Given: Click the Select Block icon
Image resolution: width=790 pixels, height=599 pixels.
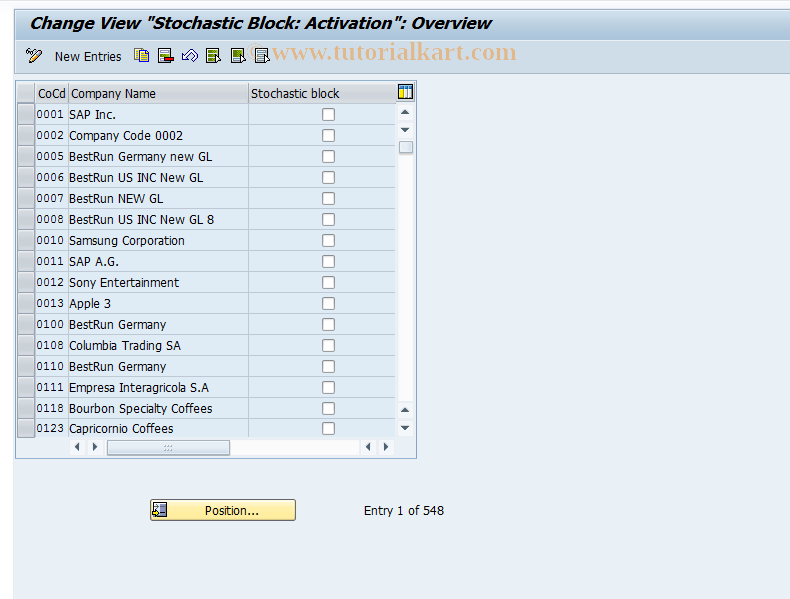Looking at the screenshot, I should point(237,55).
